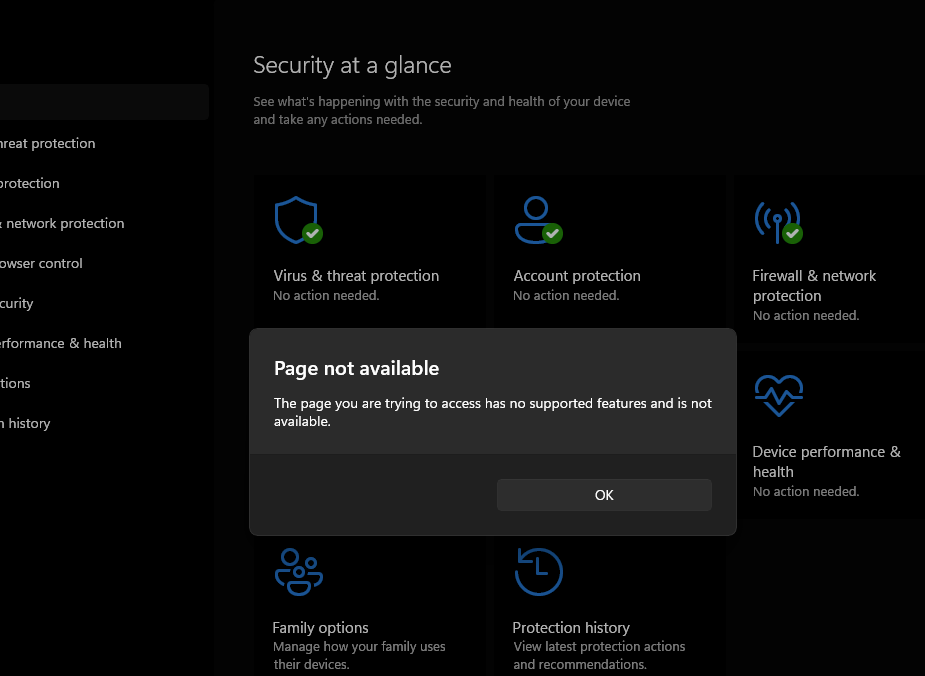Select Family options tile title
The image size is (925, 676).
[320, 628]
